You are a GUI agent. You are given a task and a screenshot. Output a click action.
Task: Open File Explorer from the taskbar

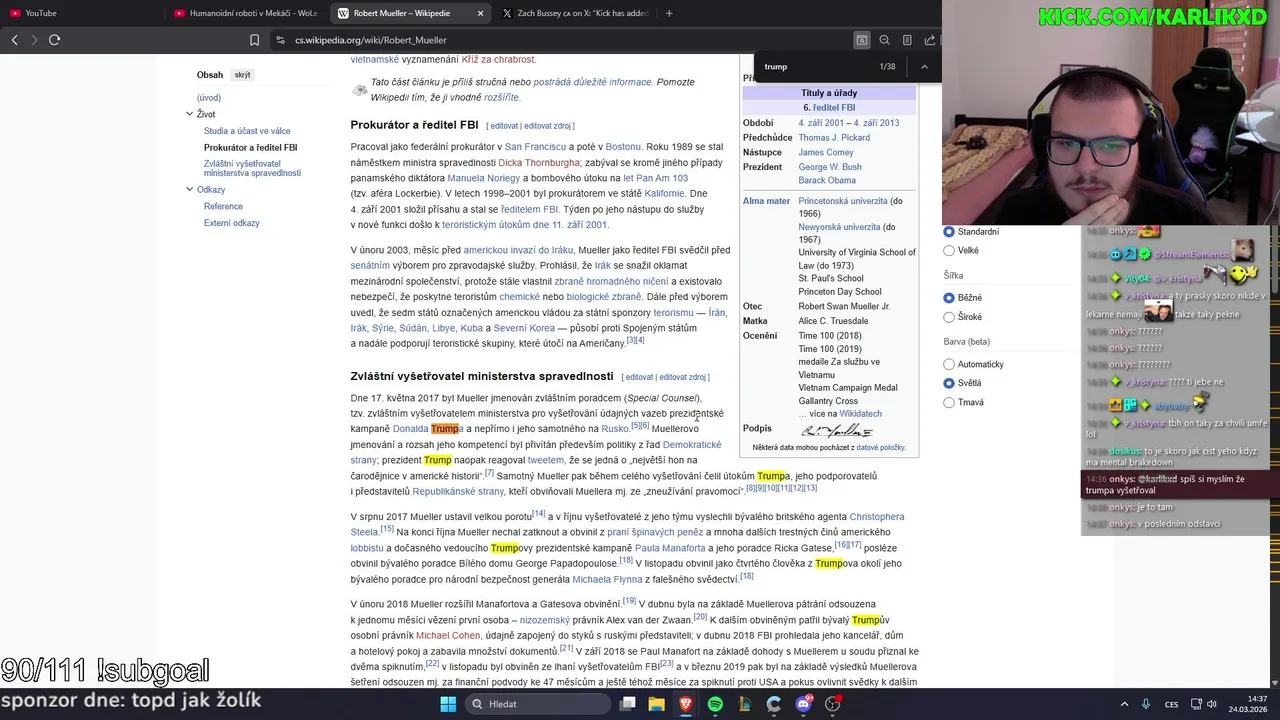[656, 704]
